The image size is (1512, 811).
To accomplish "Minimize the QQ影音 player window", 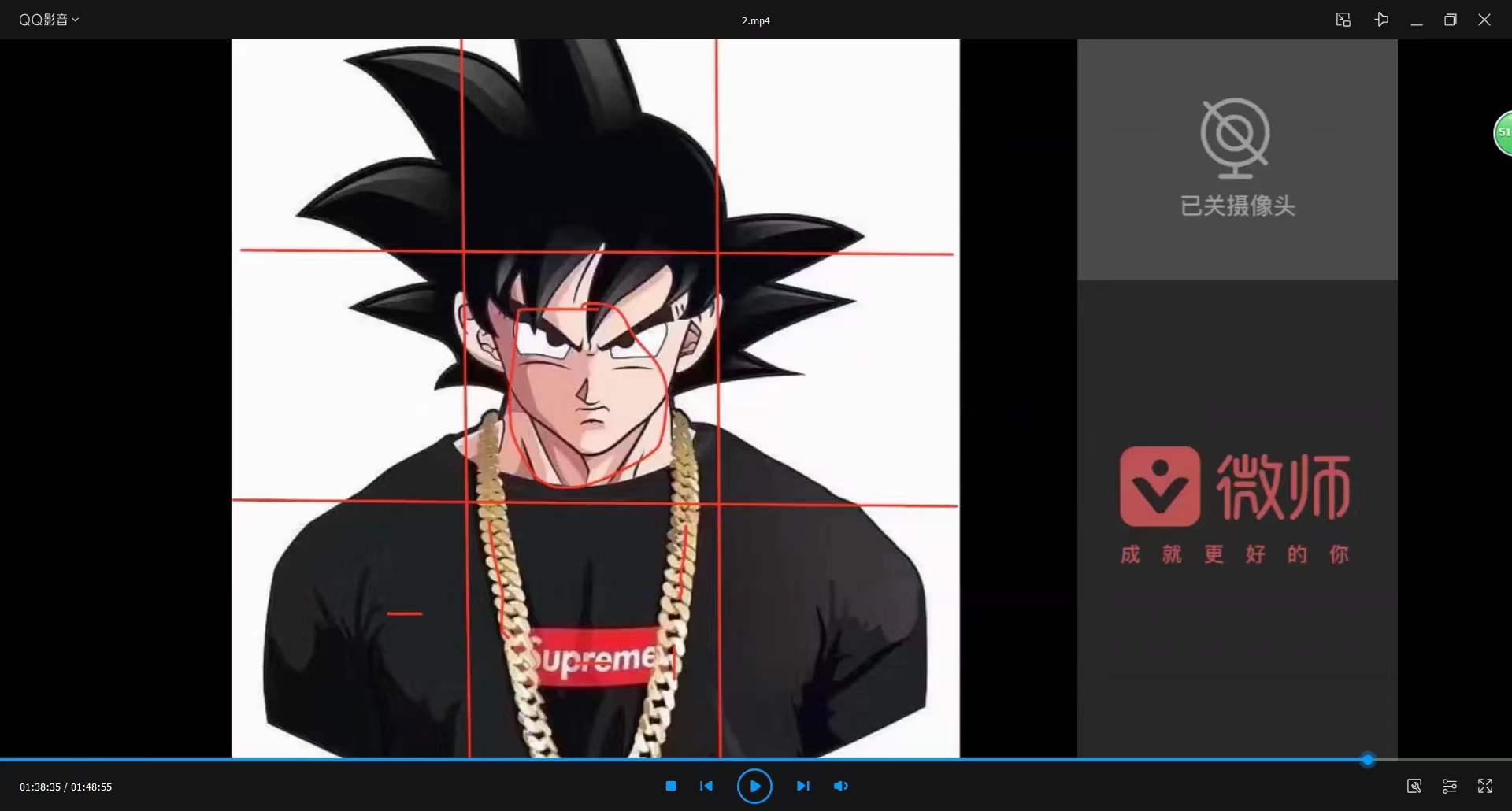I will (x=1417, y=20).
